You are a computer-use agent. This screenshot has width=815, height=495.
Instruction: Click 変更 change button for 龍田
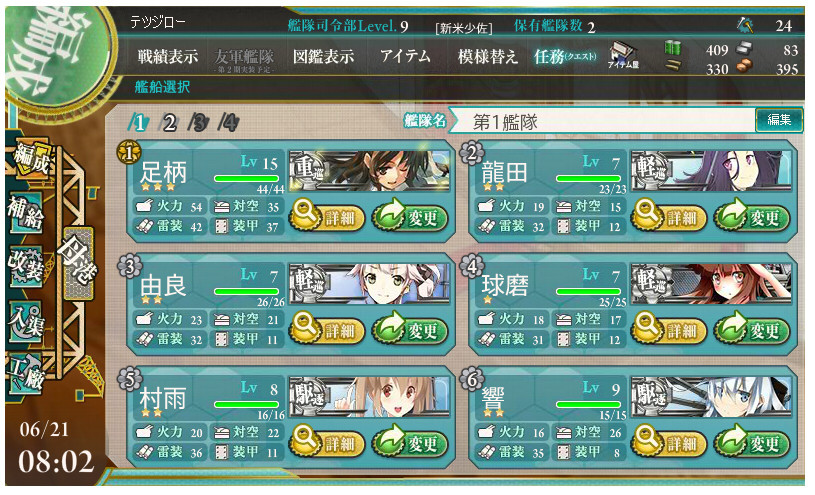tap(752, 217)
